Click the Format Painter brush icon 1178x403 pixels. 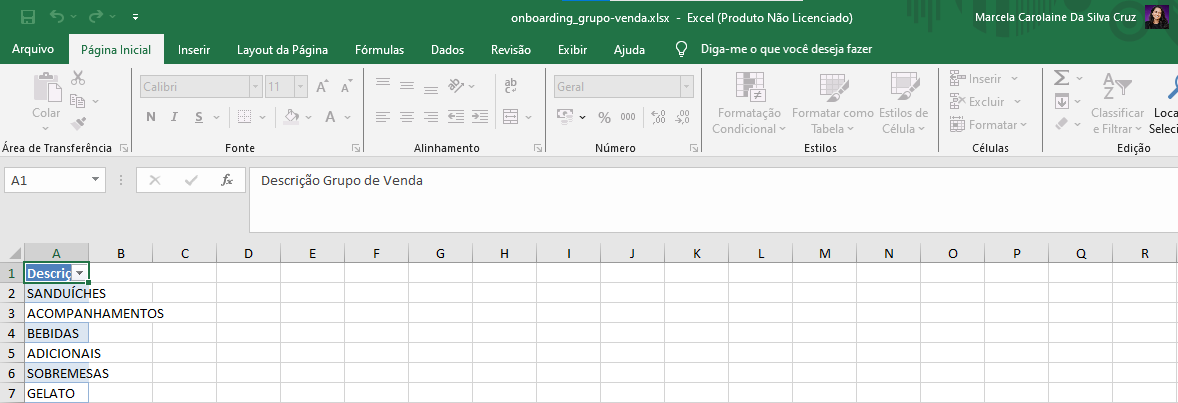[x=79, y=124]
